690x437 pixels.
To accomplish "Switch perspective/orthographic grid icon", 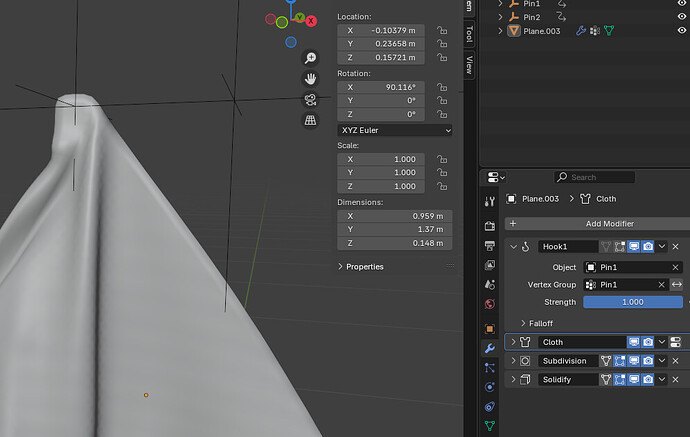I will point(310,120).
